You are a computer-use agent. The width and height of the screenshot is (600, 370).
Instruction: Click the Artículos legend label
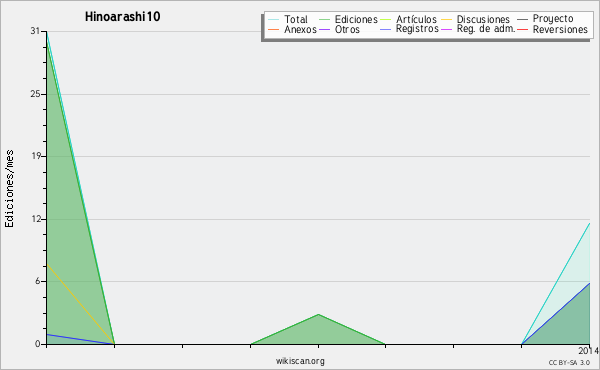416,20
